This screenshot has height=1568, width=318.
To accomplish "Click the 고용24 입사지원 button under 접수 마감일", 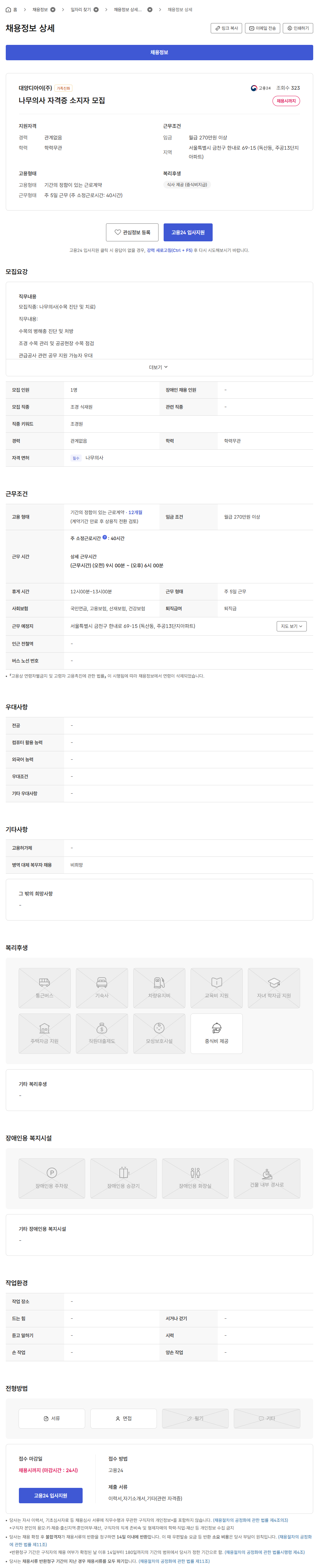I will [51, 1495].
